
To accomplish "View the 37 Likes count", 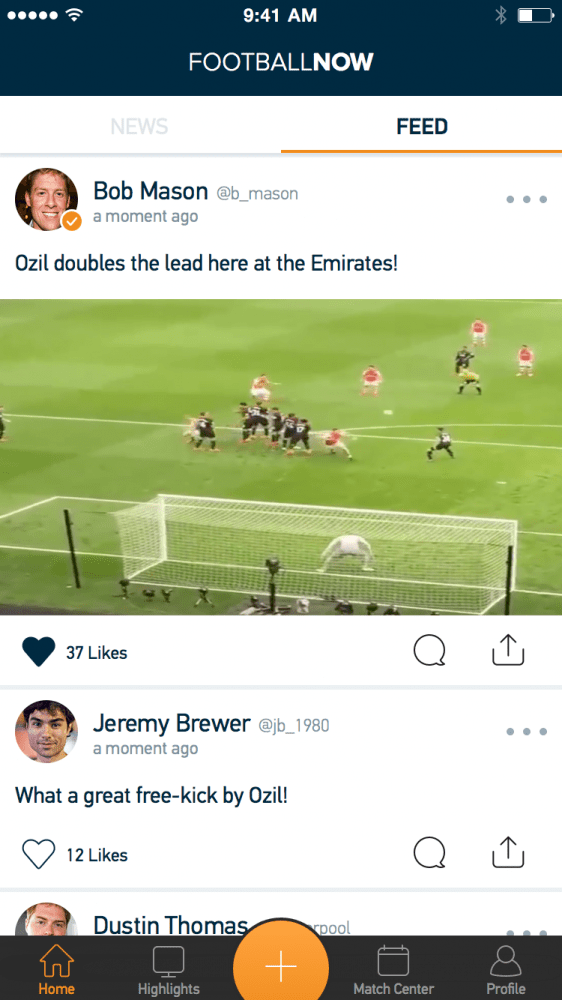I will (x=96, y=652).
